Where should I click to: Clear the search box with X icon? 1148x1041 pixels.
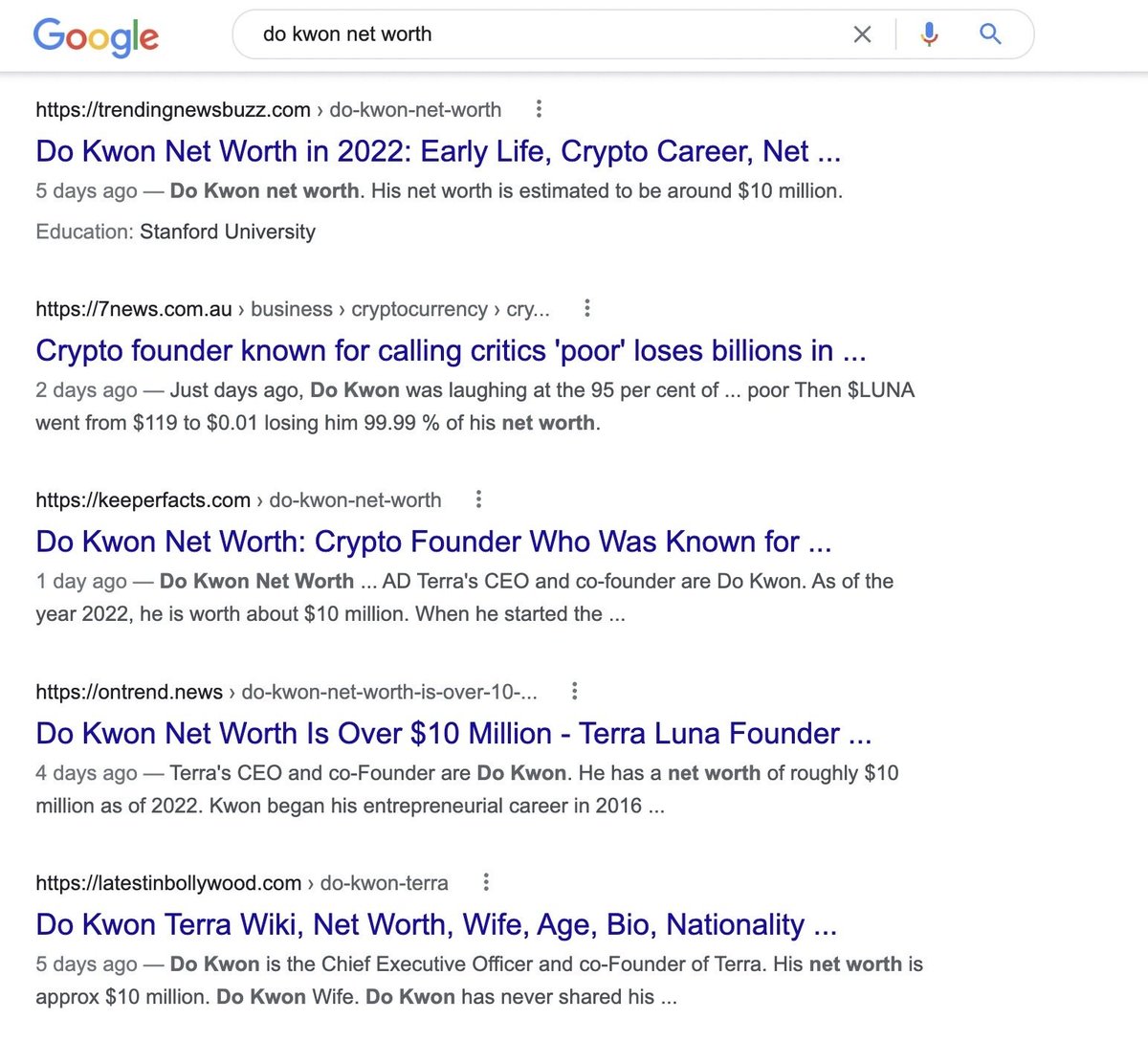coord(862,34)
